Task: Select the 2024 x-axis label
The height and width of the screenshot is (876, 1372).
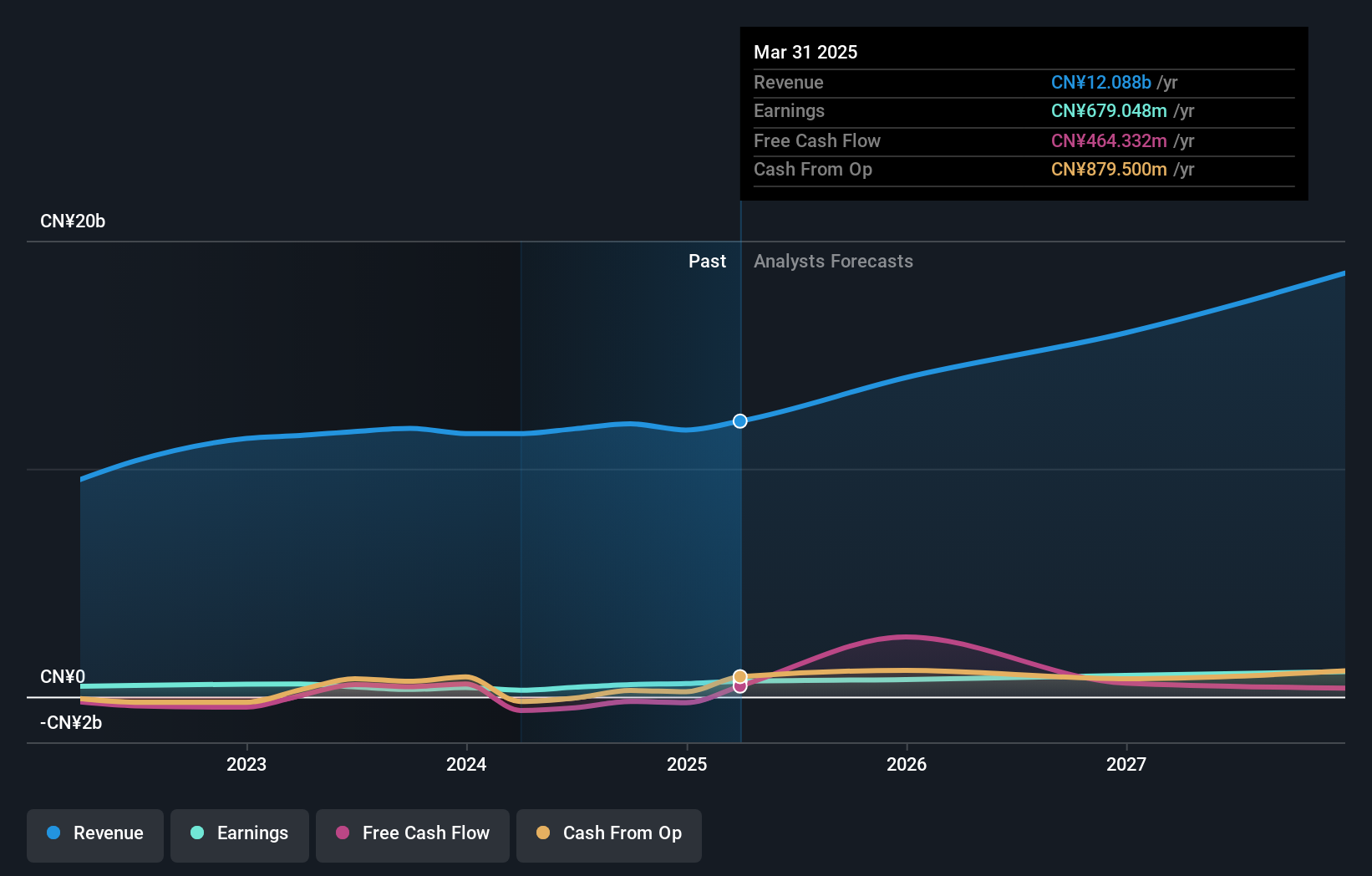Action: coord(466,764)
